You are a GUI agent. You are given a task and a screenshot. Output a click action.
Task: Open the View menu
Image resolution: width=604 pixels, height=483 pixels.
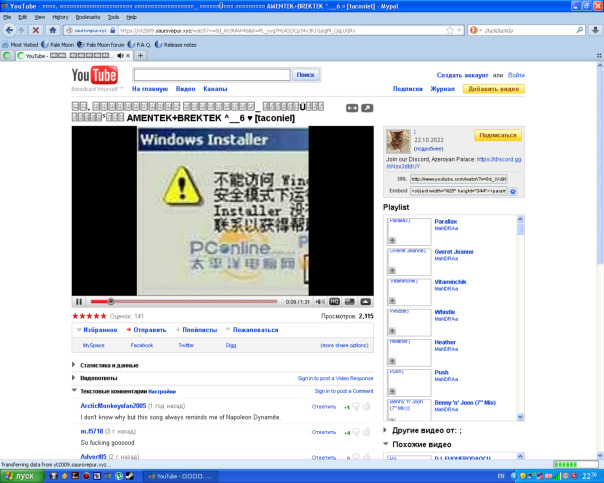click(40, 17)
